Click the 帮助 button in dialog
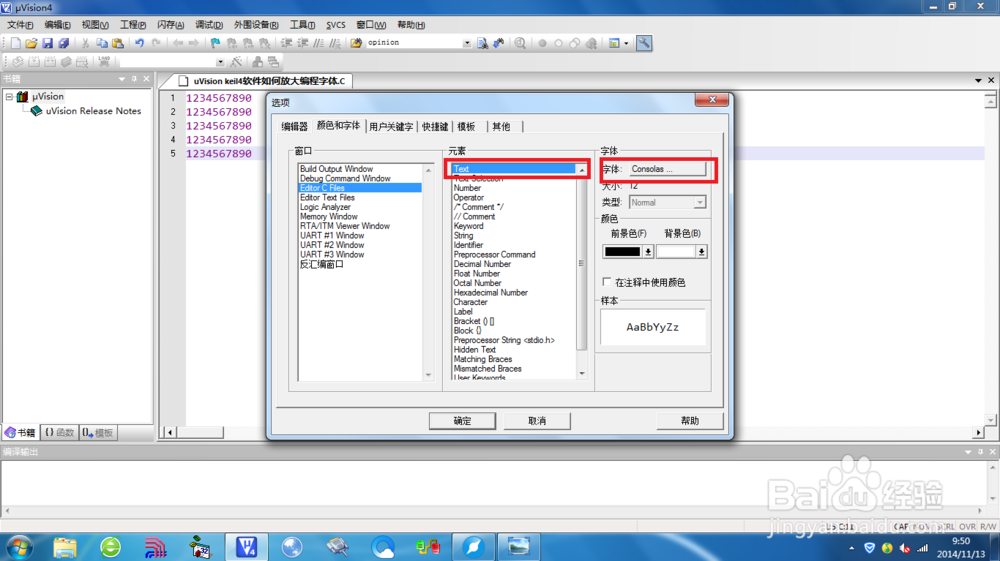The height and width of the screenshot is (561, 1000). pyautogui.click(x=689, y=421)
